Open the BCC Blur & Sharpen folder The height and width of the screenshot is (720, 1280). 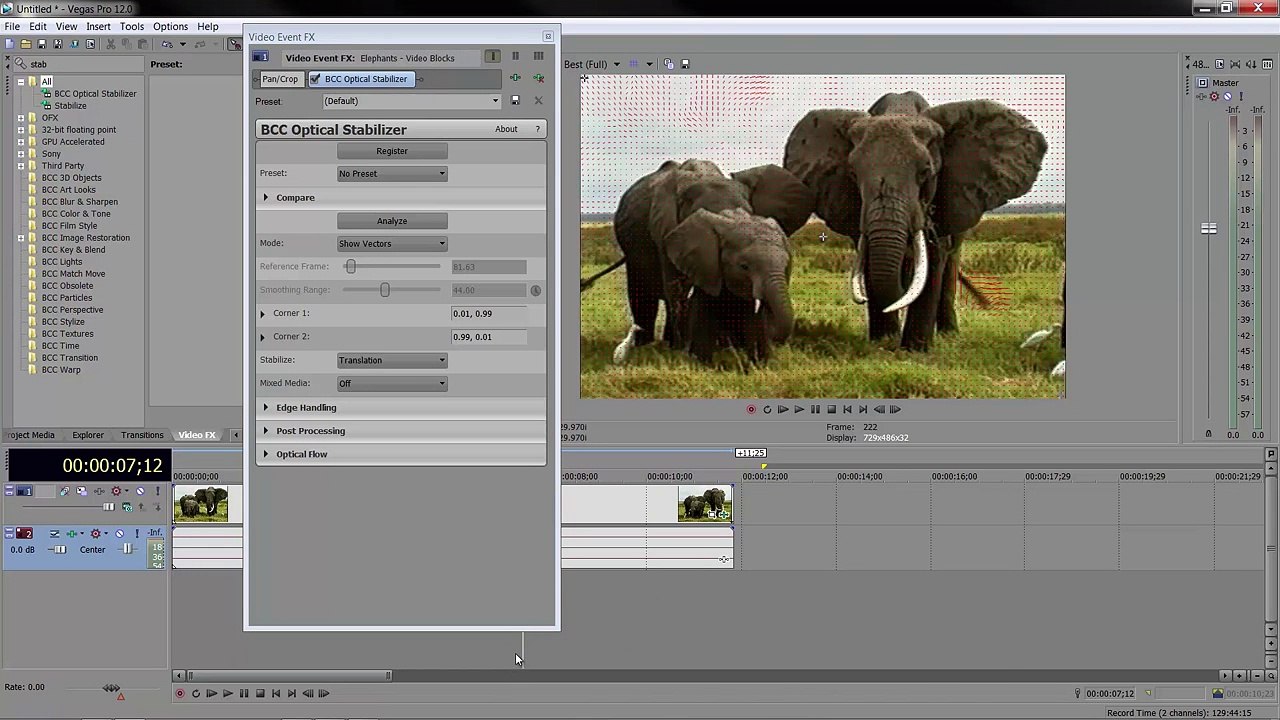[79, 202]
